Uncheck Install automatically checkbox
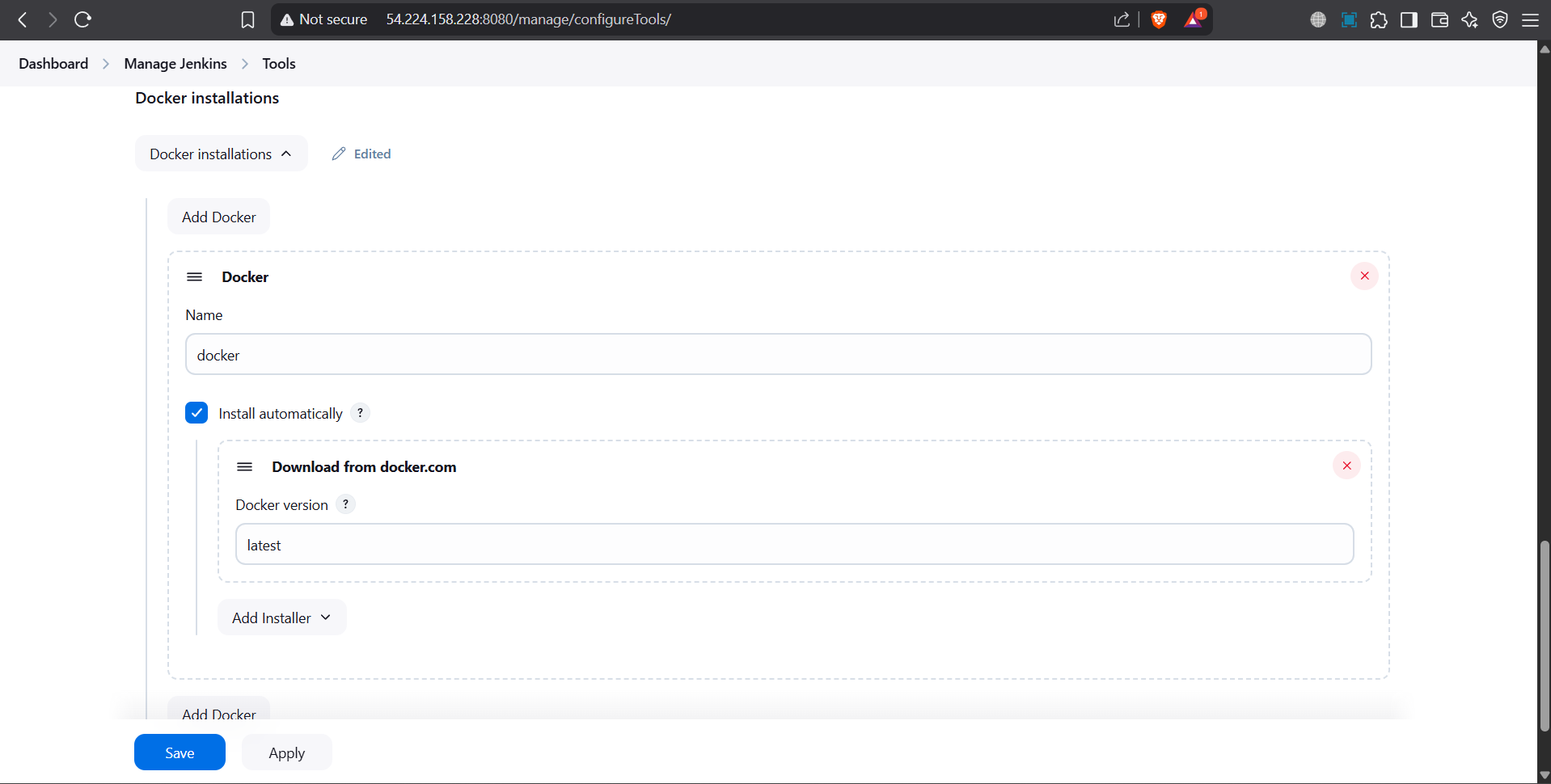Viewport: 1551px width, 784px height. tap(197, 413)
